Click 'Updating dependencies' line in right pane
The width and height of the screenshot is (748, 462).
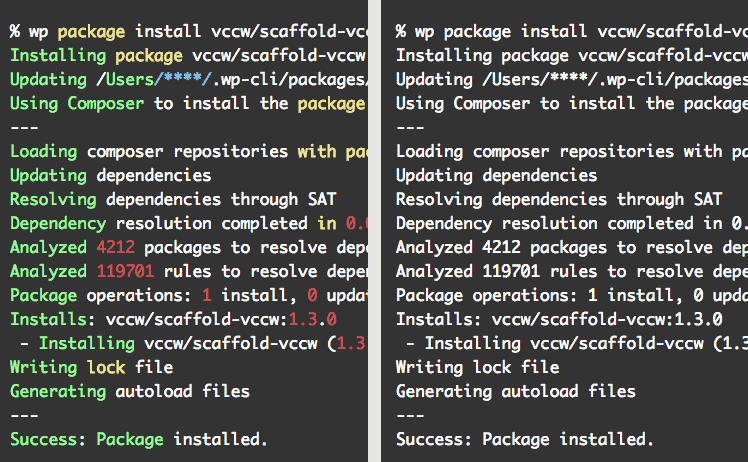pyautogui.click(x=497, y=175)
